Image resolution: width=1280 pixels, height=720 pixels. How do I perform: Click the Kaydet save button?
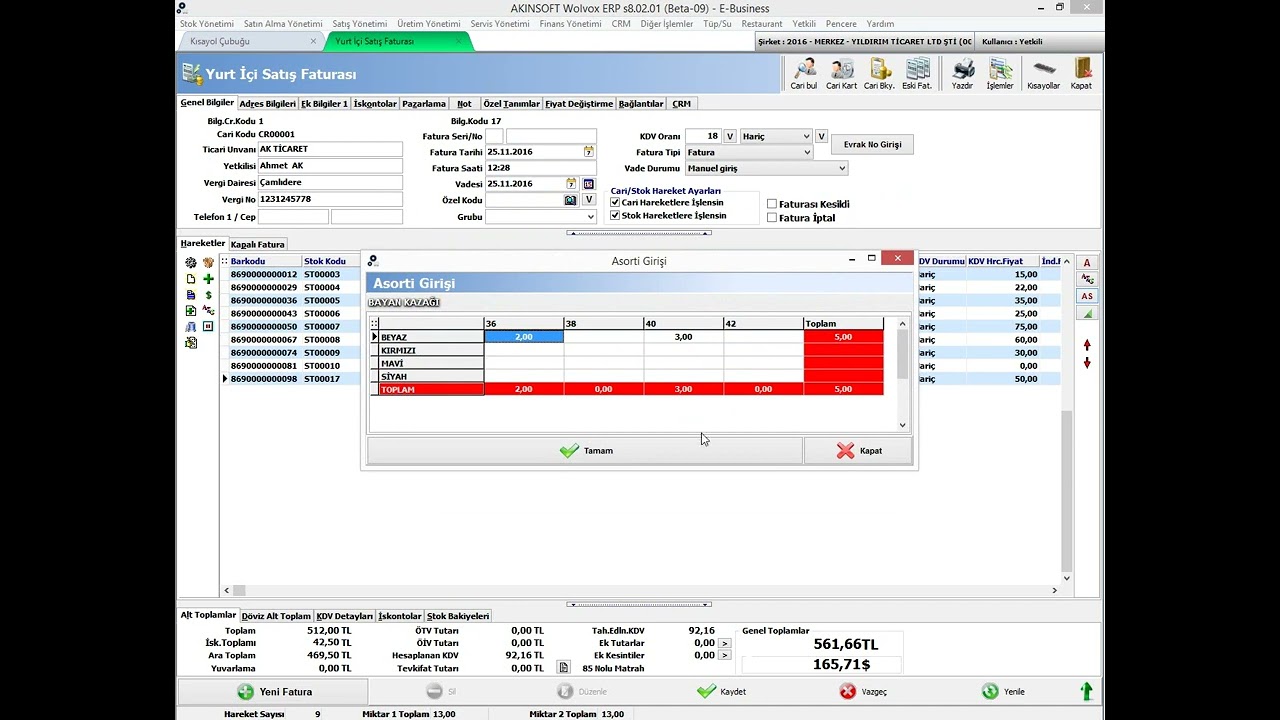click(x=721, y=691)
